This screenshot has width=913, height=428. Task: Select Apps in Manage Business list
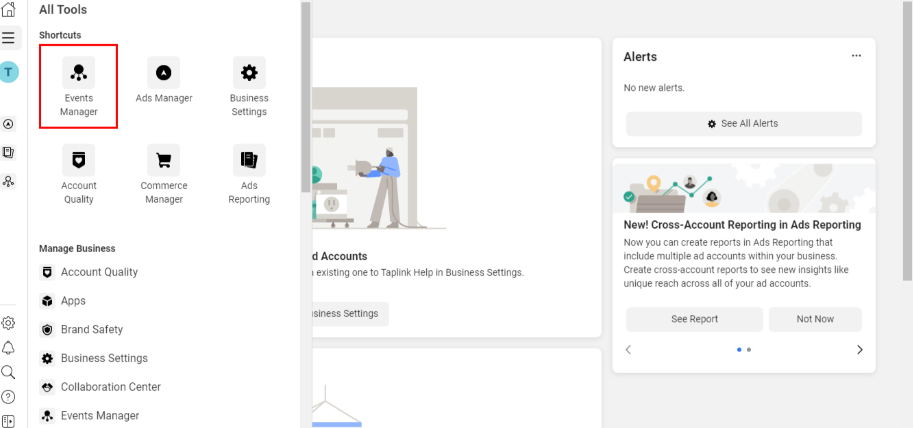pyautogui.click(x=73, y=301)
